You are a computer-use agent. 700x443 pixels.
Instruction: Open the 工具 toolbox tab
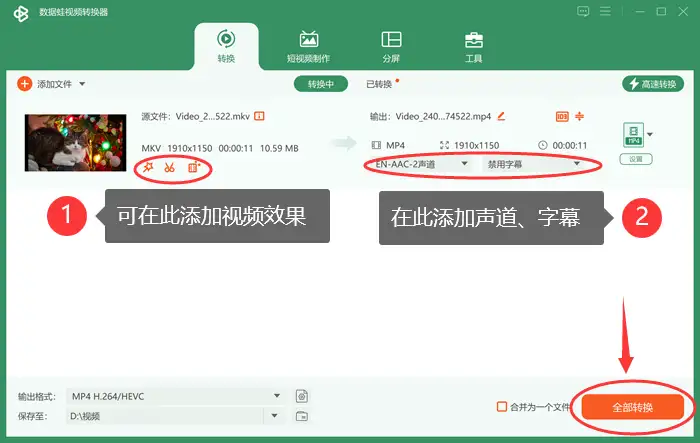coord(473,46)
